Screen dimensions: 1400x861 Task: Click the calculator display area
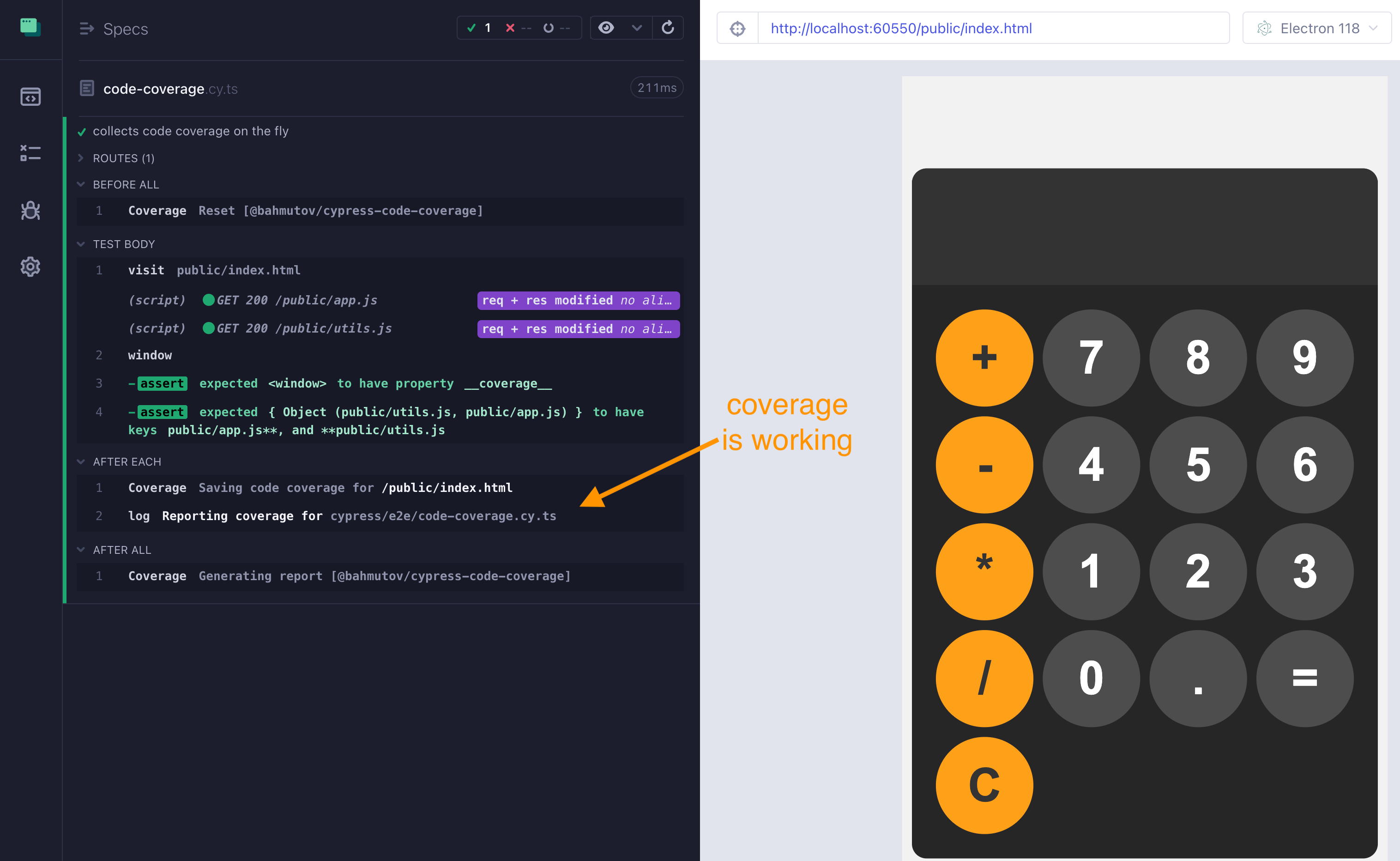pos(1145,227)
